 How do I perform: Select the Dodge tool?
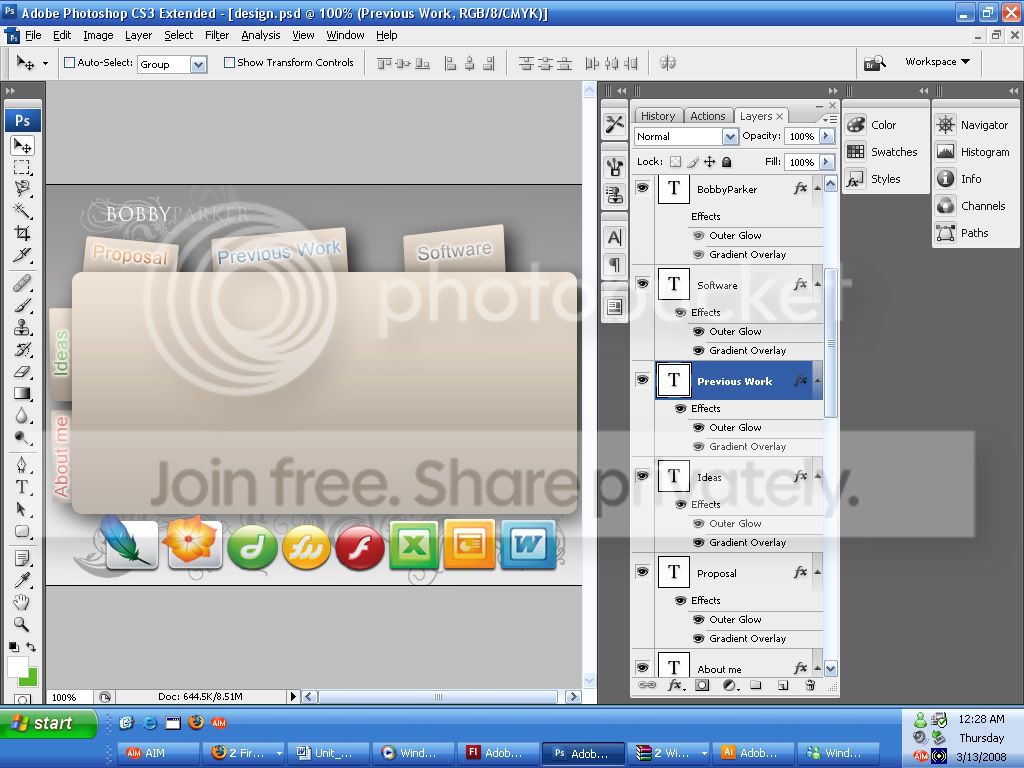point(22,438)
